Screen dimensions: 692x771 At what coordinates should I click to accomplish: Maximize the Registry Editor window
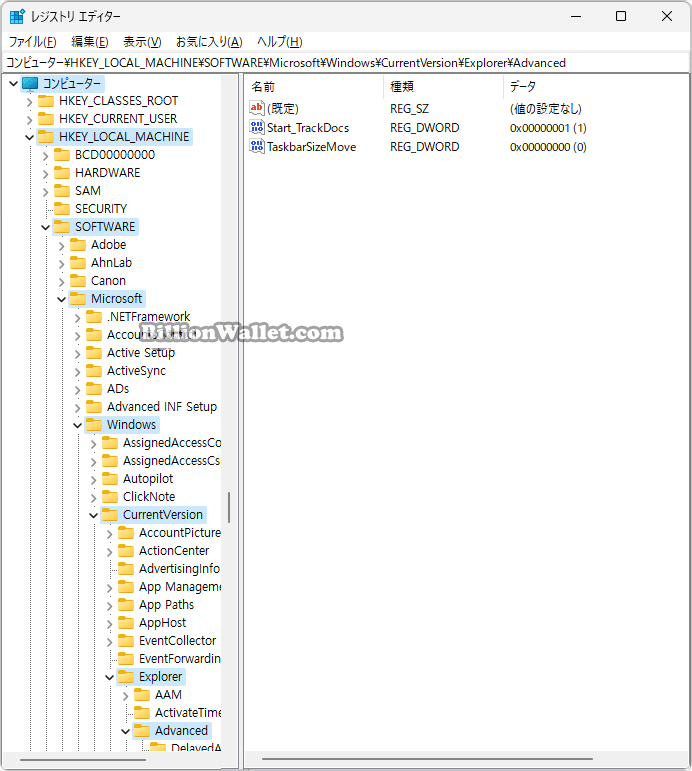pyautogui.click(x=621, y=16)
